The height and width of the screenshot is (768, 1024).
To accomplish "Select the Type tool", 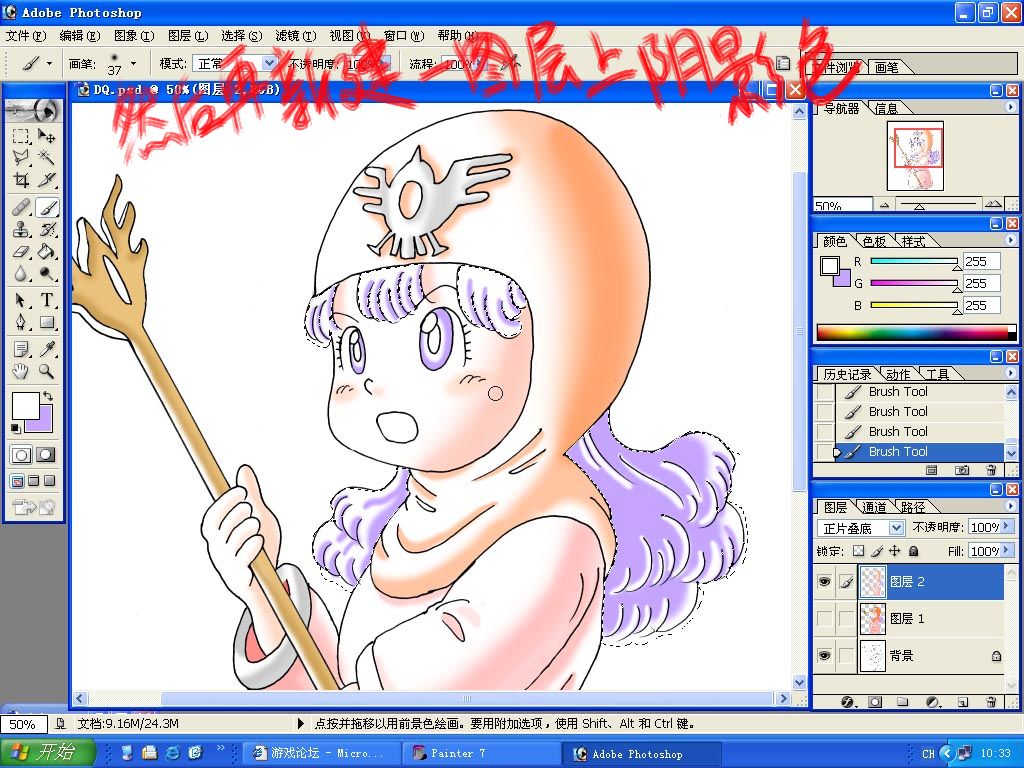I will coord(46,300).
